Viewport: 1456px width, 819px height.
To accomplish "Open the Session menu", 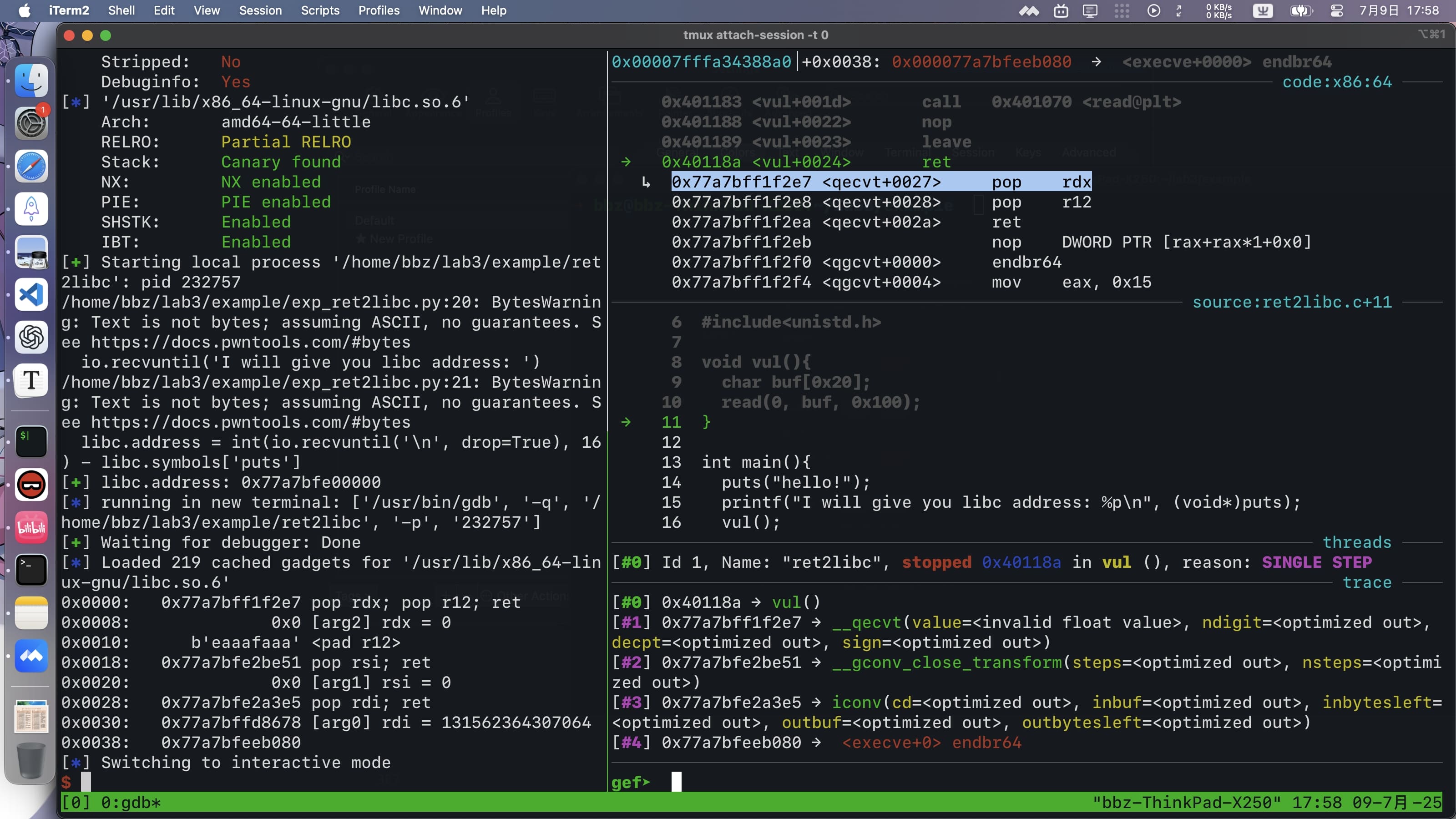I will 260,11.
